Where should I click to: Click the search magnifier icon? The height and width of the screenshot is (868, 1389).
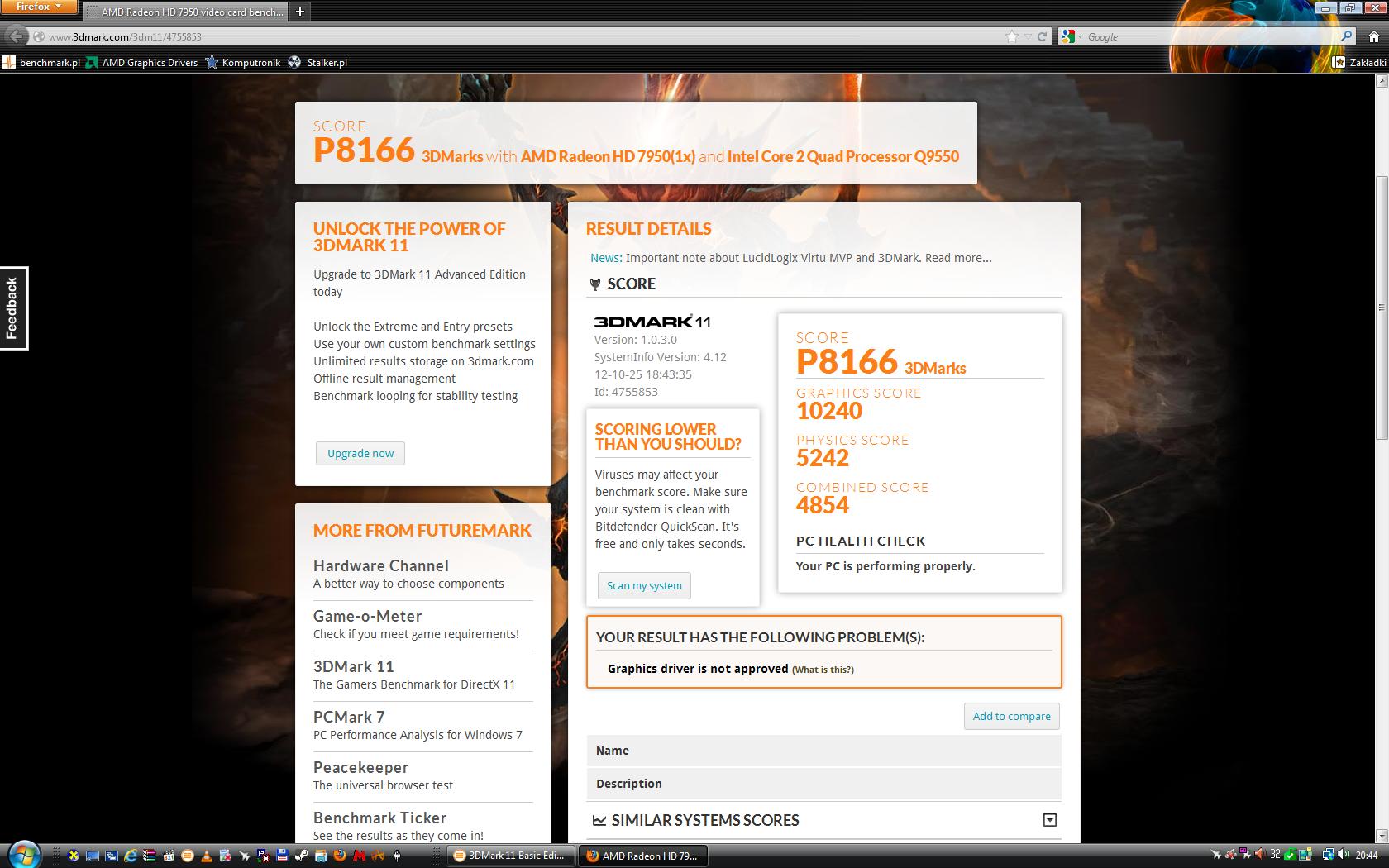[1346, 36]
